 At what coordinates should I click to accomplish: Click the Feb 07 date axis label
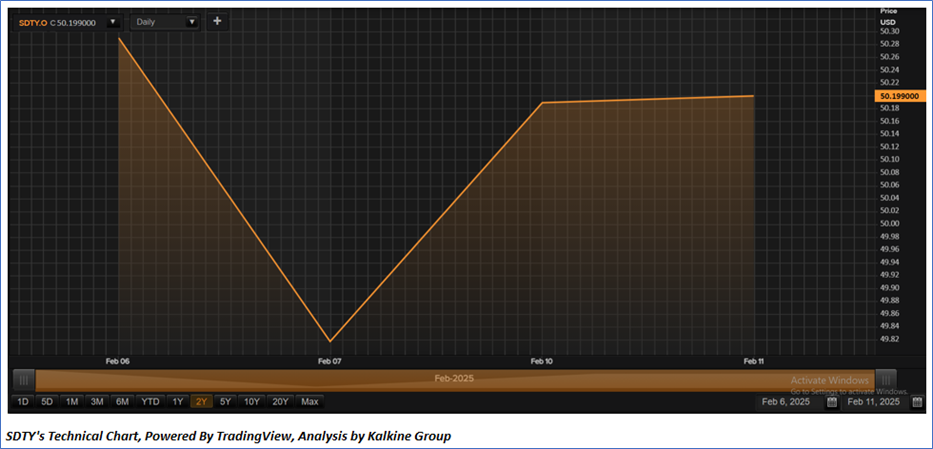pos(329,361)
